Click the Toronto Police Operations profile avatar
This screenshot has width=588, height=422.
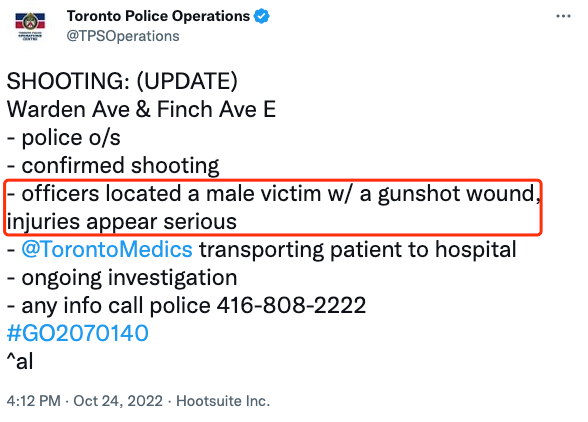(30, 26)
